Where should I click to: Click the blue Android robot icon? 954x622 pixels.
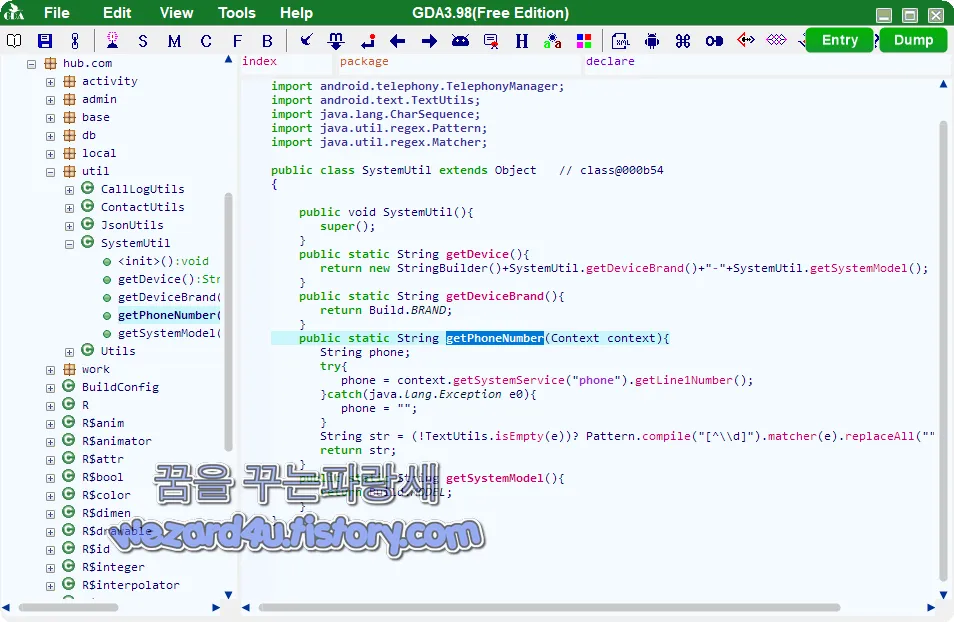[652, 41]
